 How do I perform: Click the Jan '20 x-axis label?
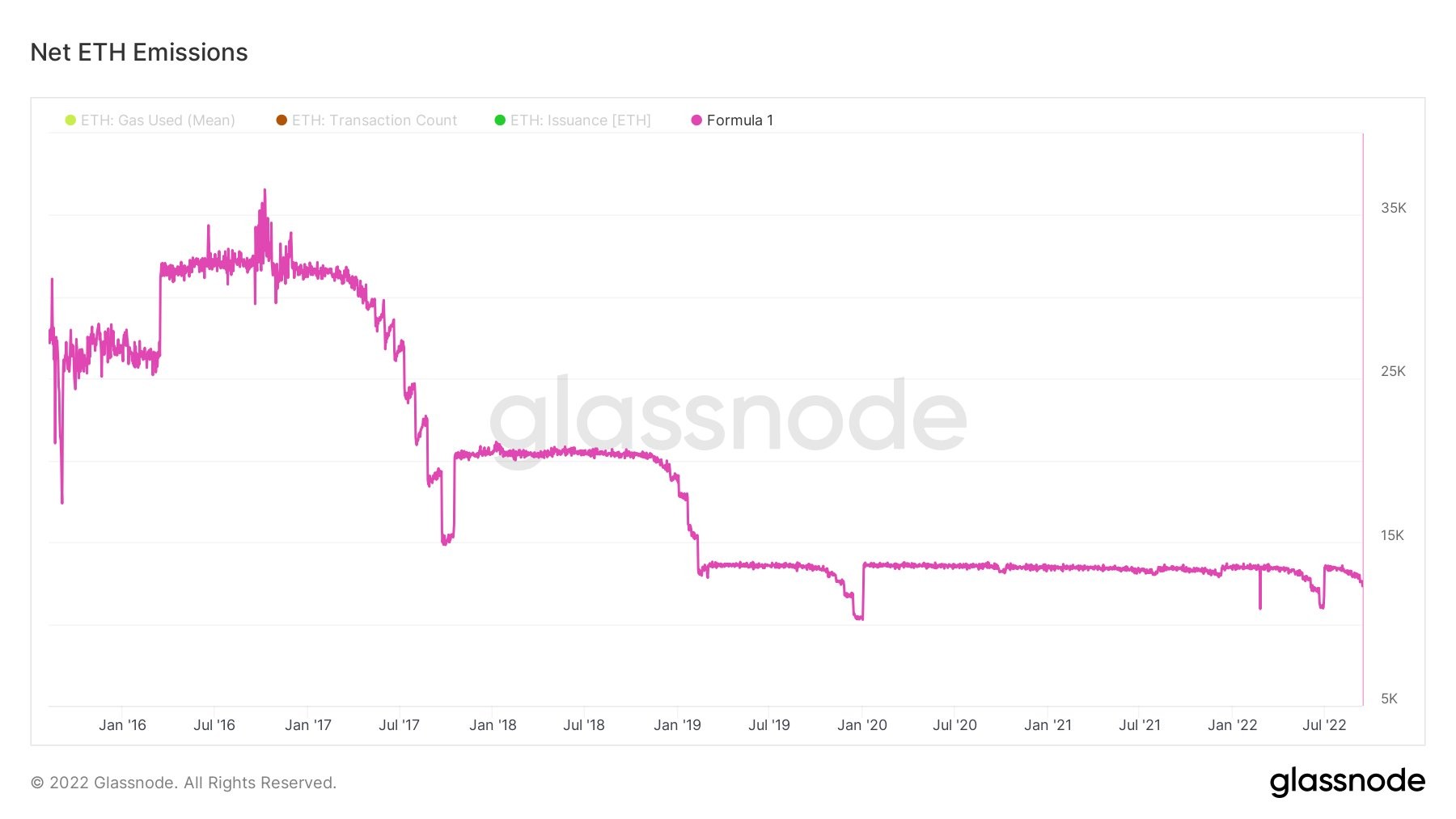(862, 725)
